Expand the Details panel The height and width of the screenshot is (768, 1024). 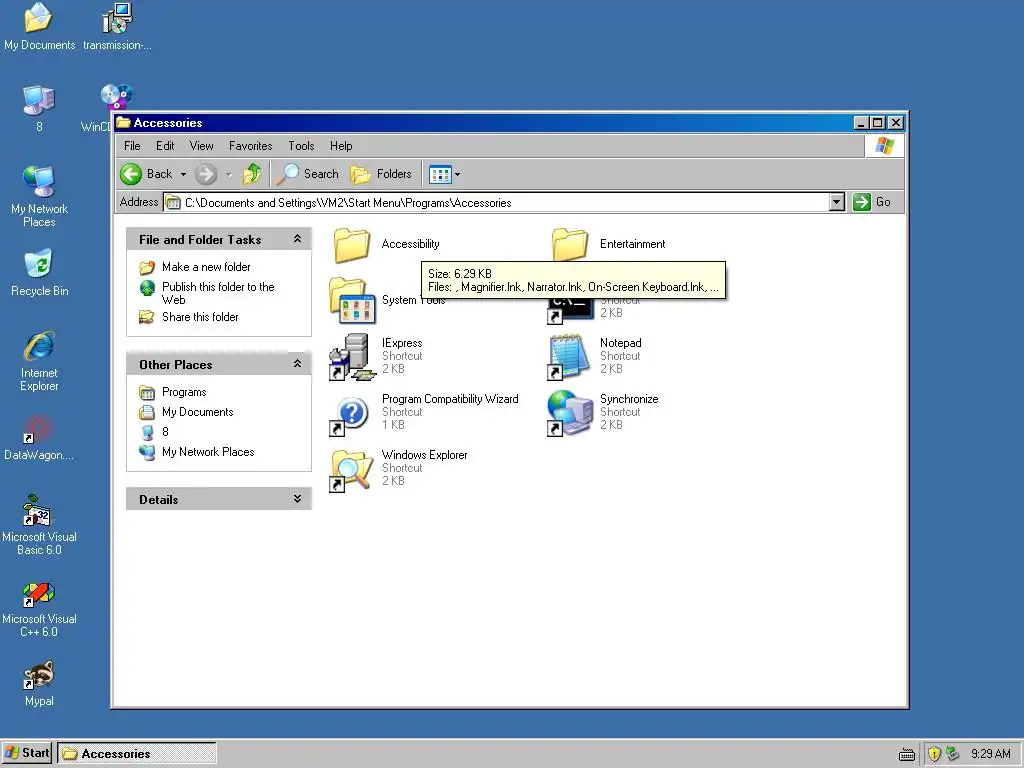pyautogui.click(x=297, y=499)
